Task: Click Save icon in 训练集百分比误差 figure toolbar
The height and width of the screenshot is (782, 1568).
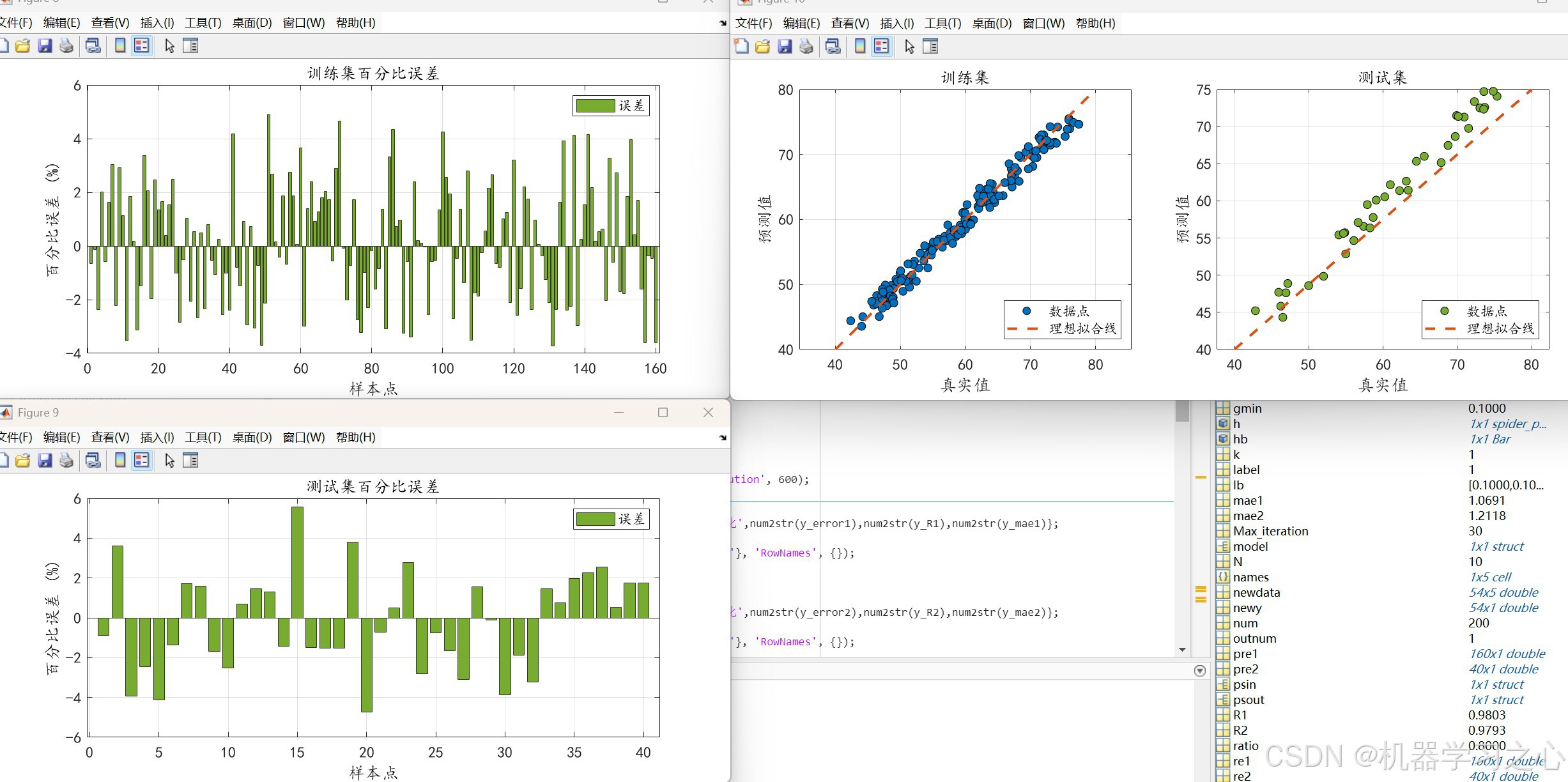Action: click(45, 46)
